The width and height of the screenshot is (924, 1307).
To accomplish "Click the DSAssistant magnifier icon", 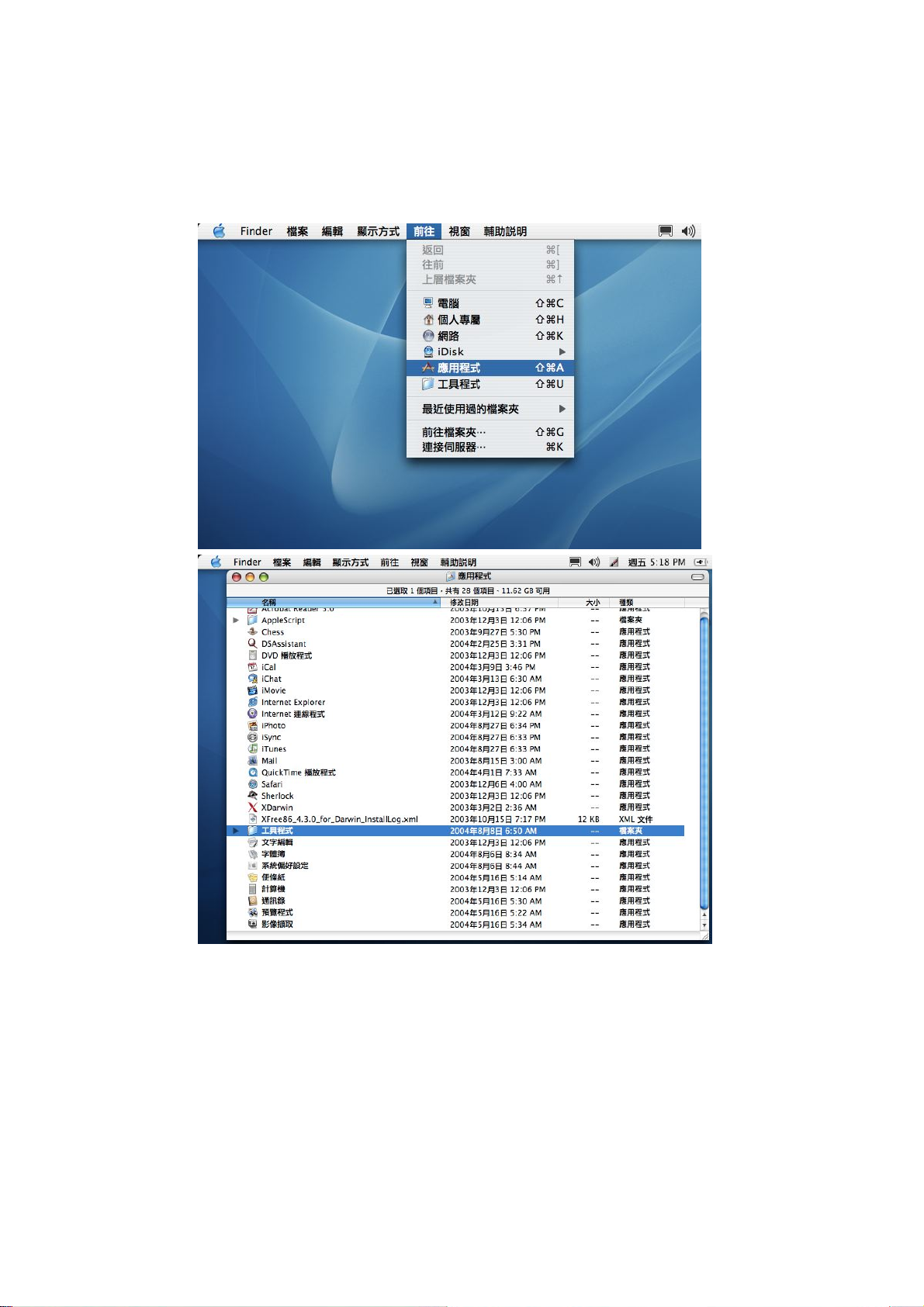I will pos(252,643).
